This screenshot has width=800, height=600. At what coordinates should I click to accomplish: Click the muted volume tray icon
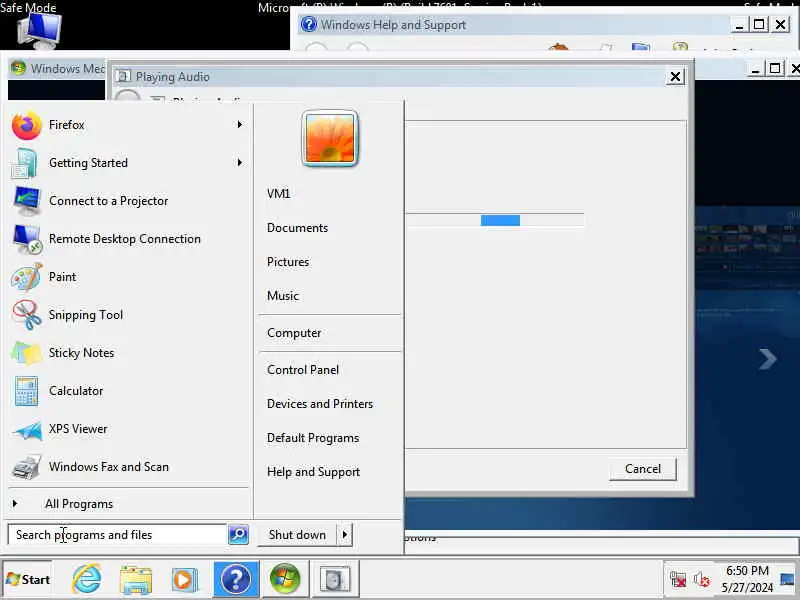tap(702, 579)
